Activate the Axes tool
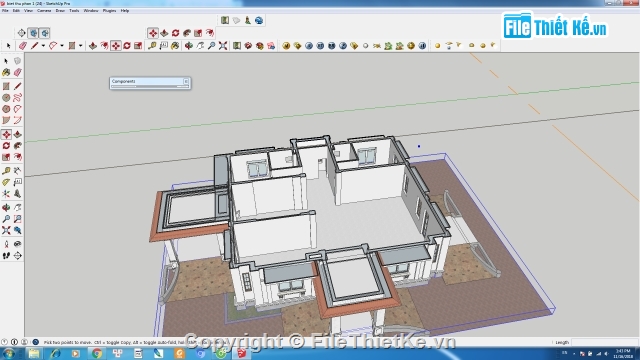This screenshot has width=640, height=360. [6, 193]
